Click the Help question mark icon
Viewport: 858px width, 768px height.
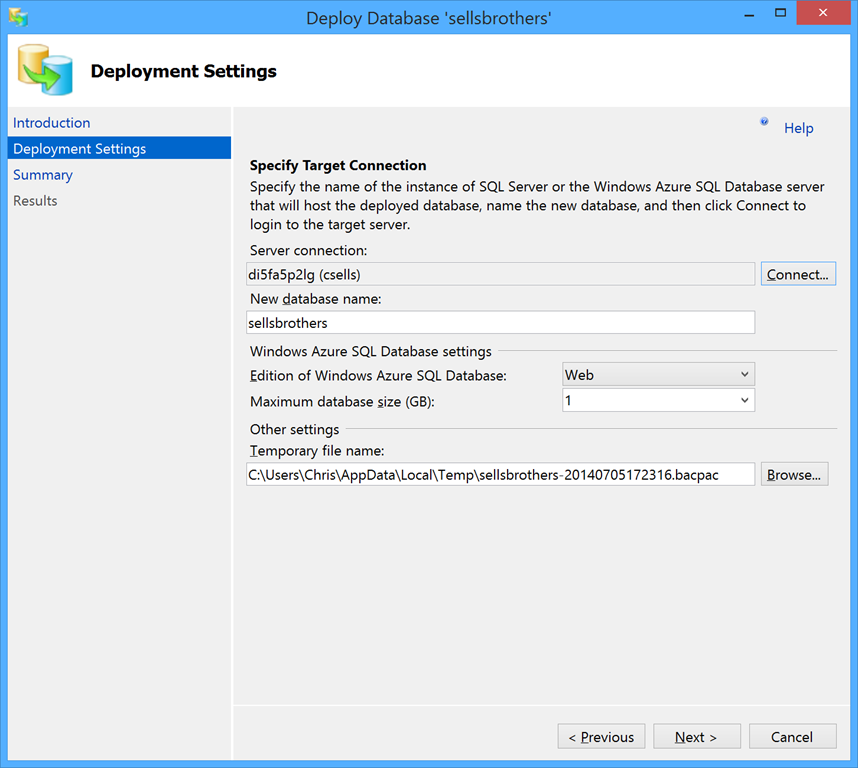click(764, 121)
